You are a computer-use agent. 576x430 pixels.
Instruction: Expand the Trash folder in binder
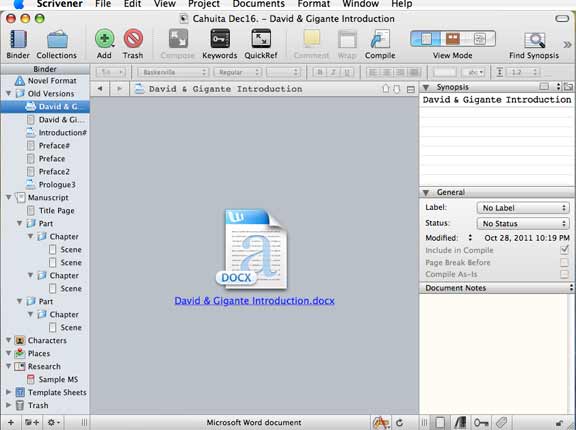[x=8, y=405]
